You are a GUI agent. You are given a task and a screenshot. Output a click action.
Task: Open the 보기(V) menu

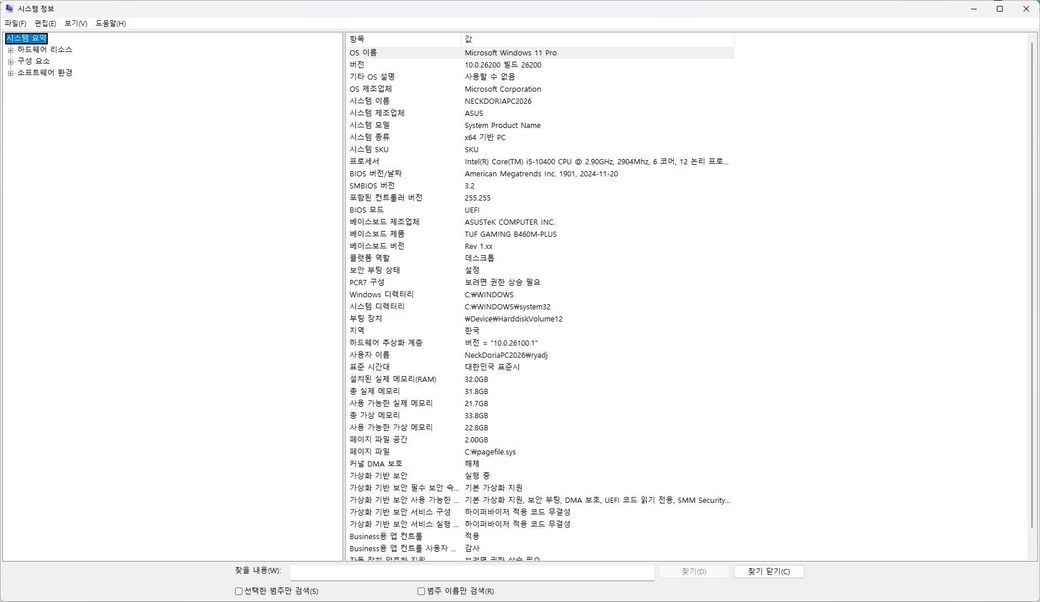[75, 23]
